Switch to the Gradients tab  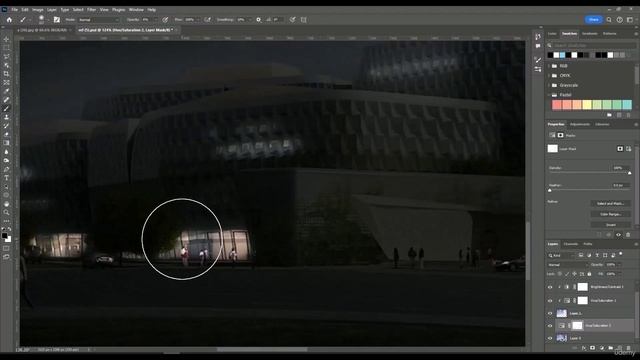(589, 33)
